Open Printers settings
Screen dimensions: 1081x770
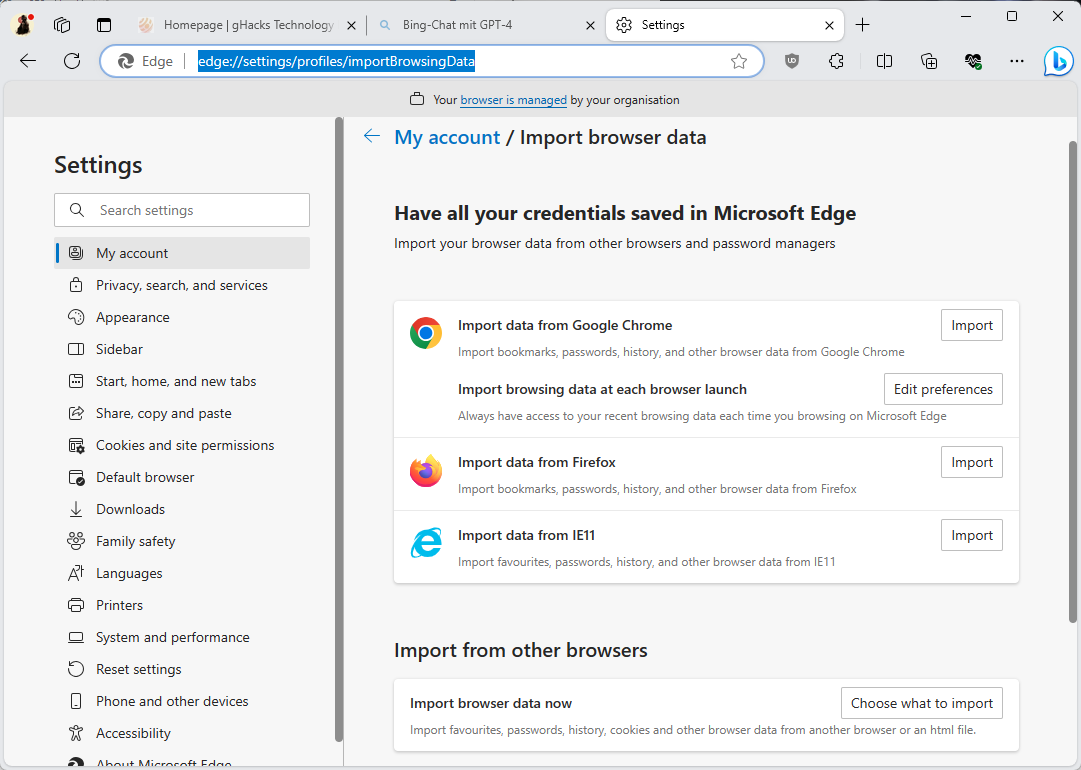tap(182, 605)
